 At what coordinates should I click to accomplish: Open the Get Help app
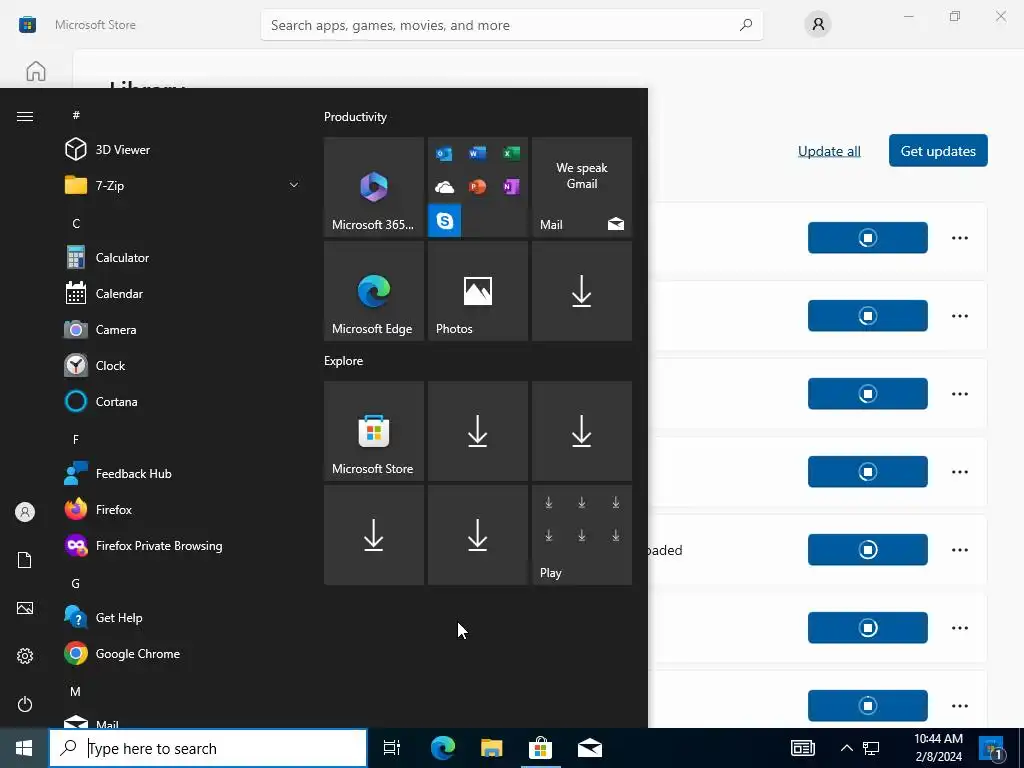tap(180, 618)
